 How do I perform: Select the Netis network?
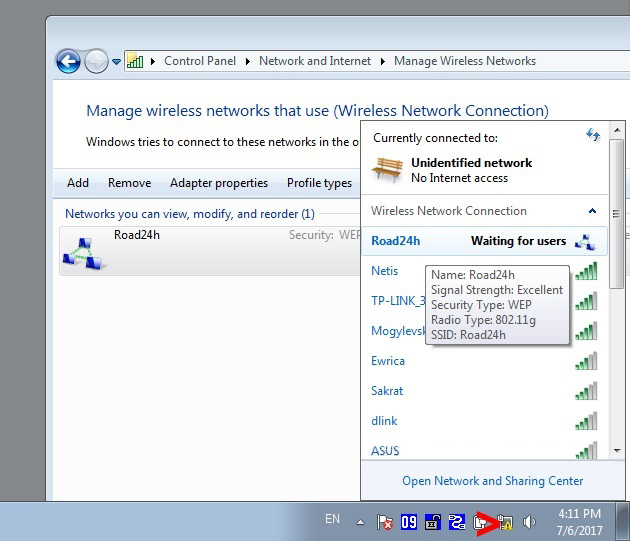385,271
